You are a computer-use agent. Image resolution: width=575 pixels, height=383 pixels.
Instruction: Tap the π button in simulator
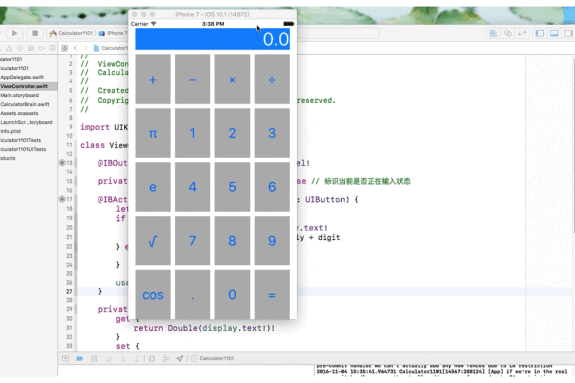point(153,133)
